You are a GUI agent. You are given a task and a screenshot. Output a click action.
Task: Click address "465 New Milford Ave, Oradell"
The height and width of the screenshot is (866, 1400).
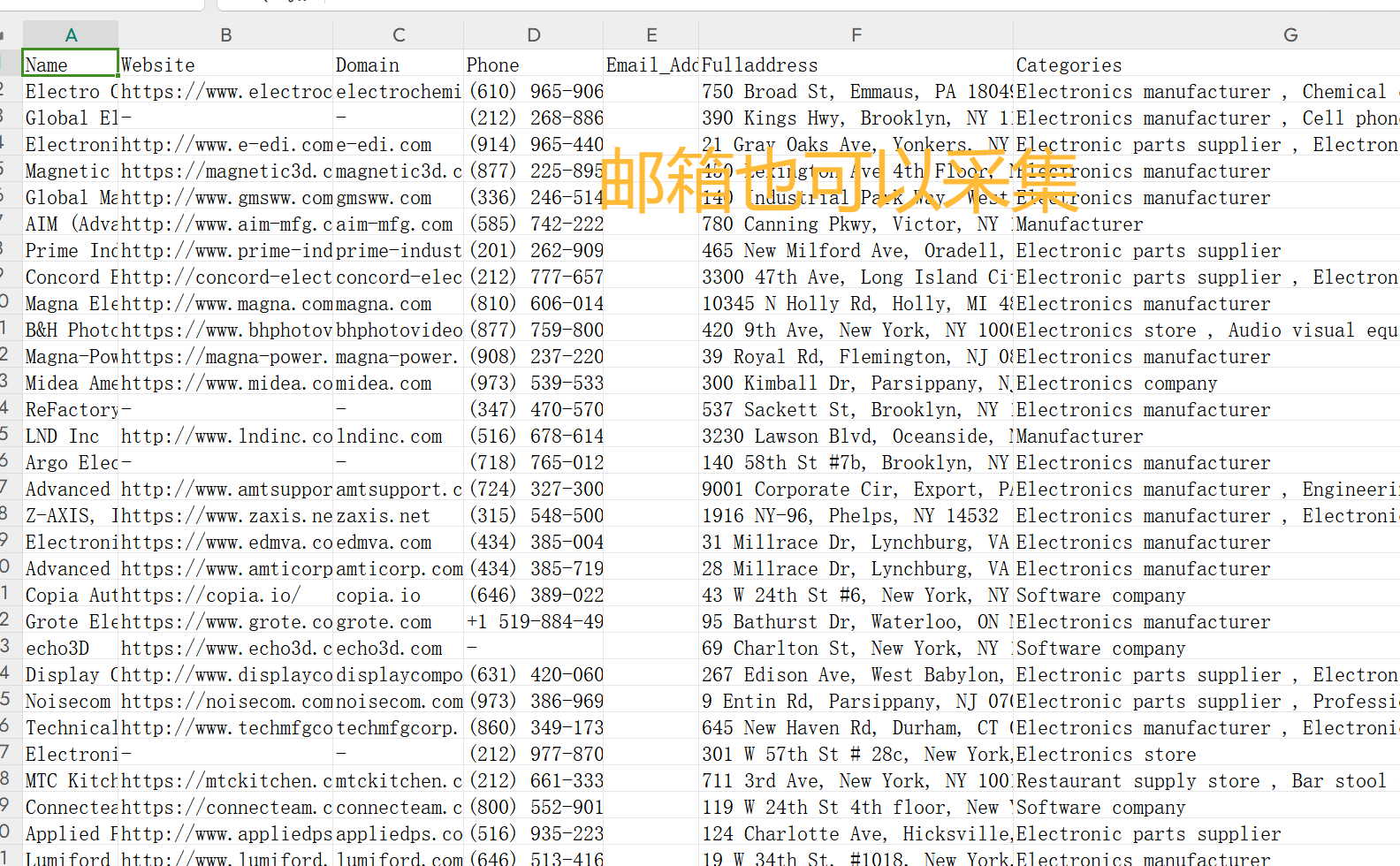[x=856, y=250]
